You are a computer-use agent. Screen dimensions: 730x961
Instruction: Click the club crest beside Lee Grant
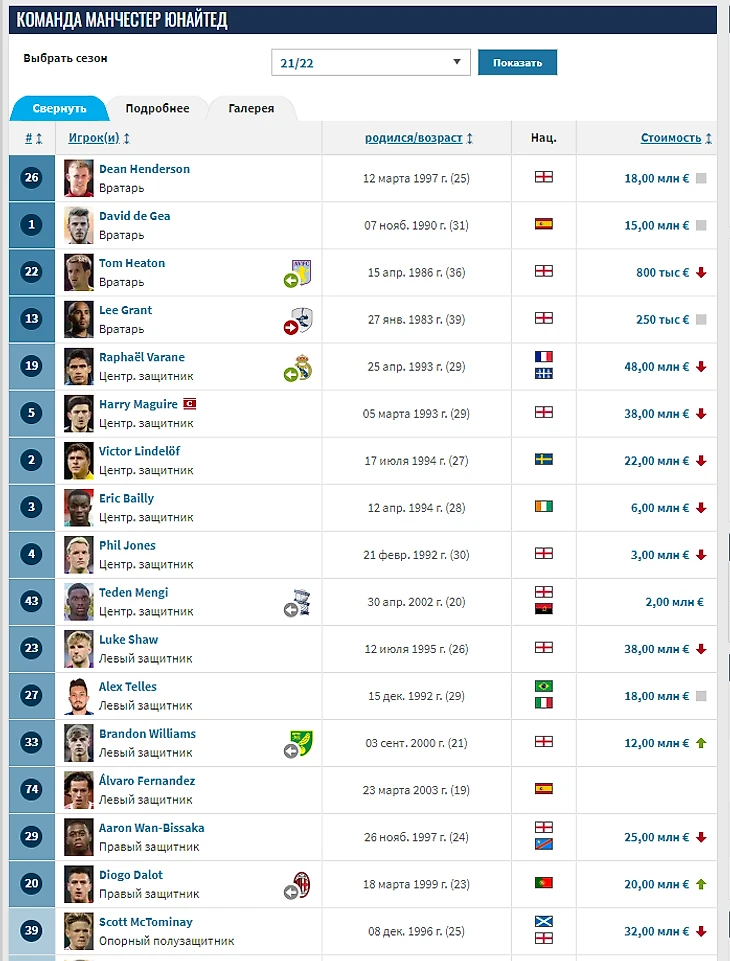(x=302, y=319)
